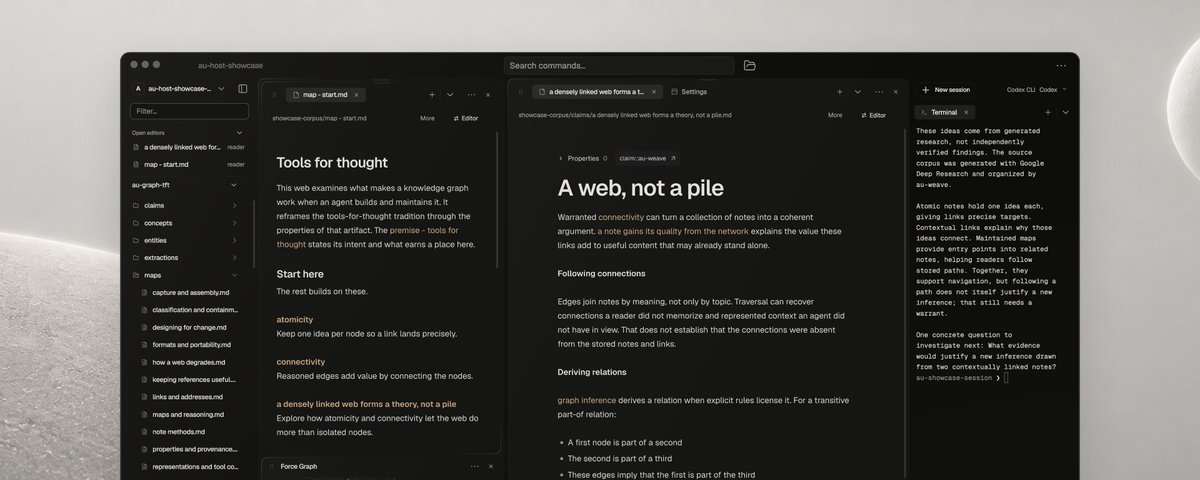Screen dimensions: 1200x480
Task: Expand the Properties disclosure in the note
Action: pyautogui.click(x=561, y=158)
